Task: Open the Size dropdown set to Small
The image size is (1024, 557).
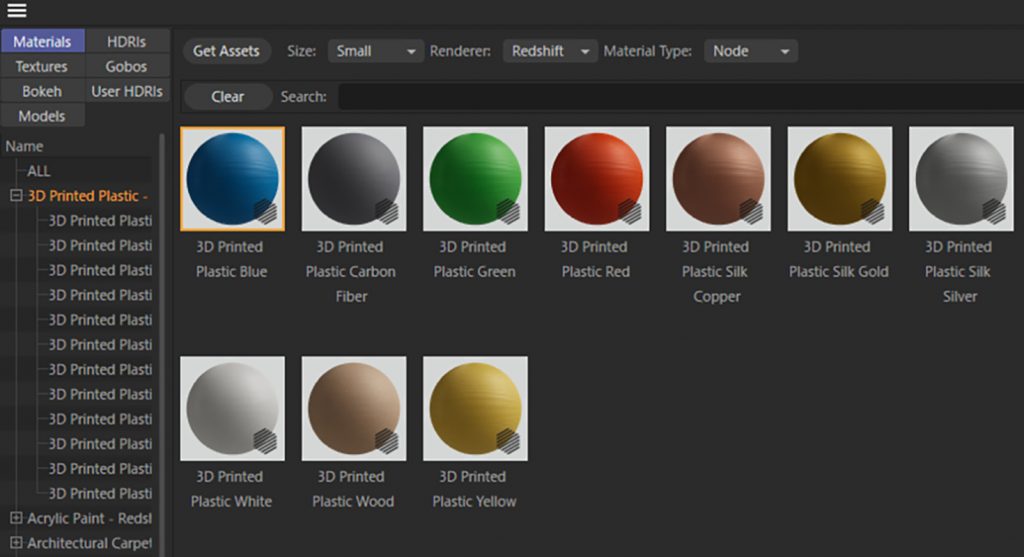Action: tap(376, 51)
